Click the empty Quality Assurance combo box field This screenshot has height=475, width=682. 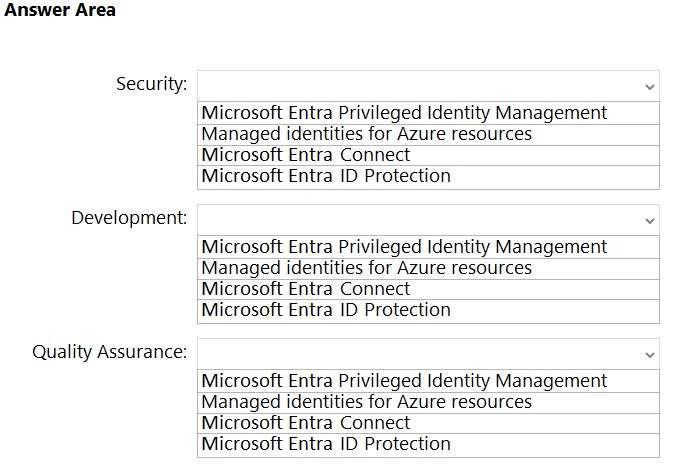click(420, 353)
